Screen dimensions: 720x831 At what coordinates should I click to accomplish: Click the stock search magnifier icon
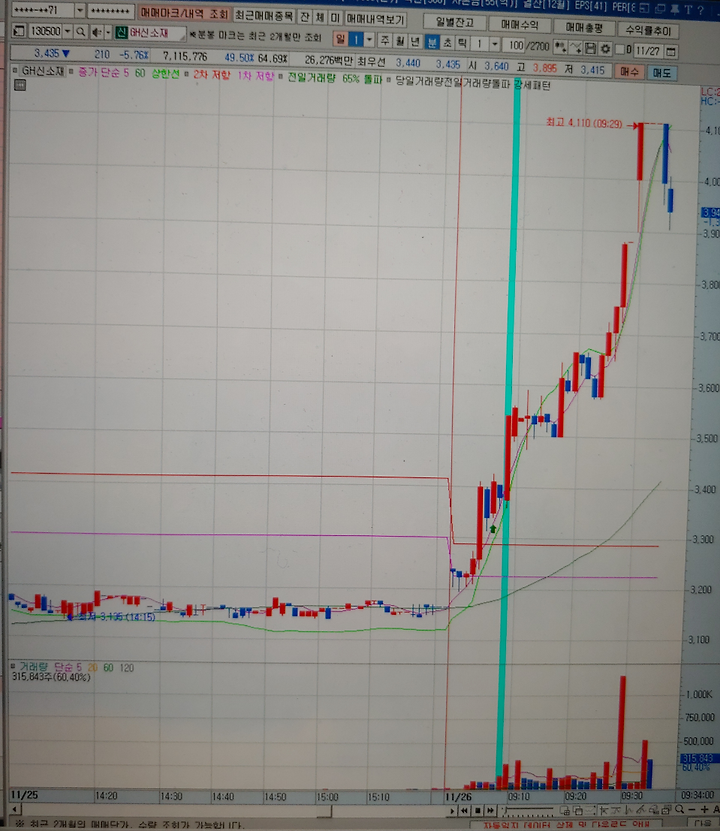(x=81, y=32)
